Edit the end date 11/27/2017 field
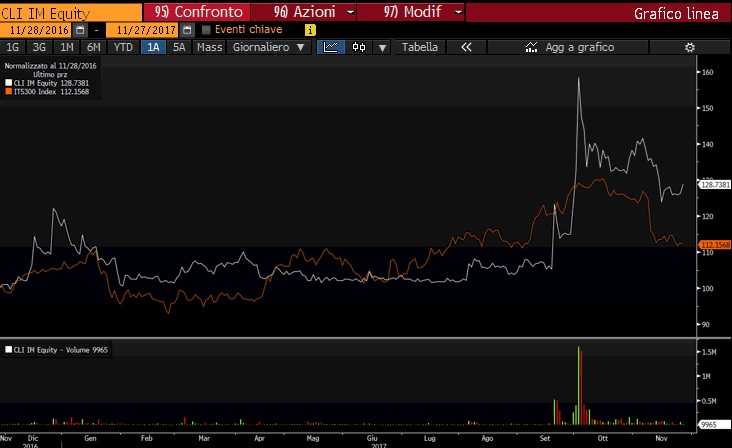 point(142,30)
